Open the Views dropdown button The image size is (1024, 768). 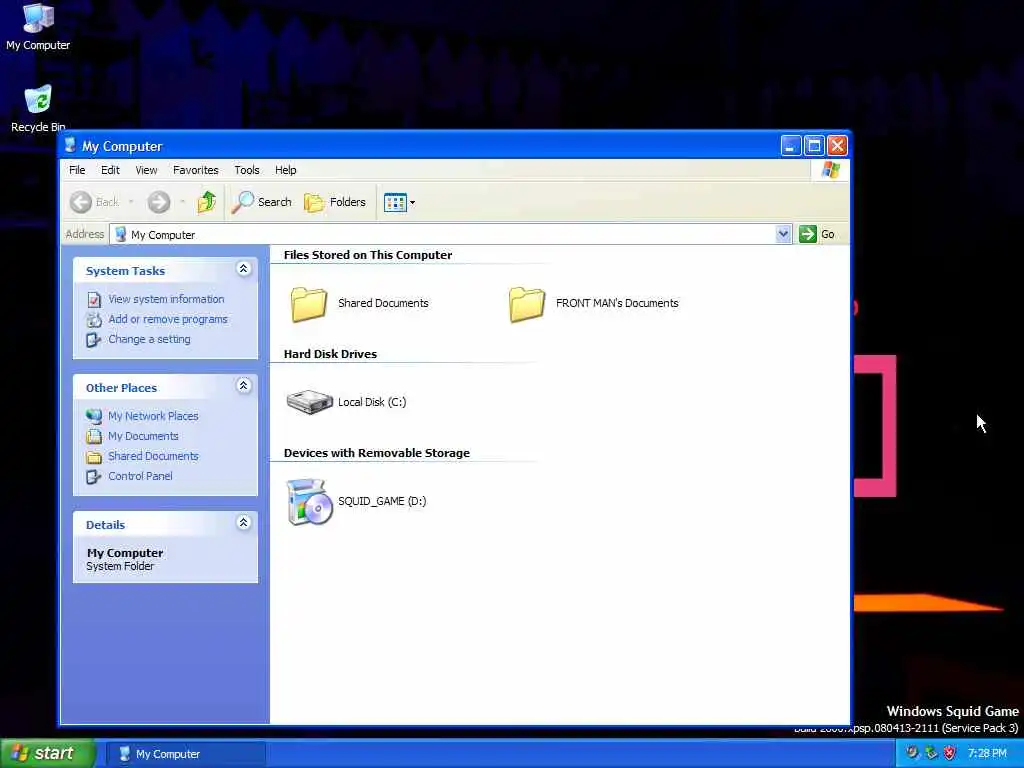[x=400, y=202]
